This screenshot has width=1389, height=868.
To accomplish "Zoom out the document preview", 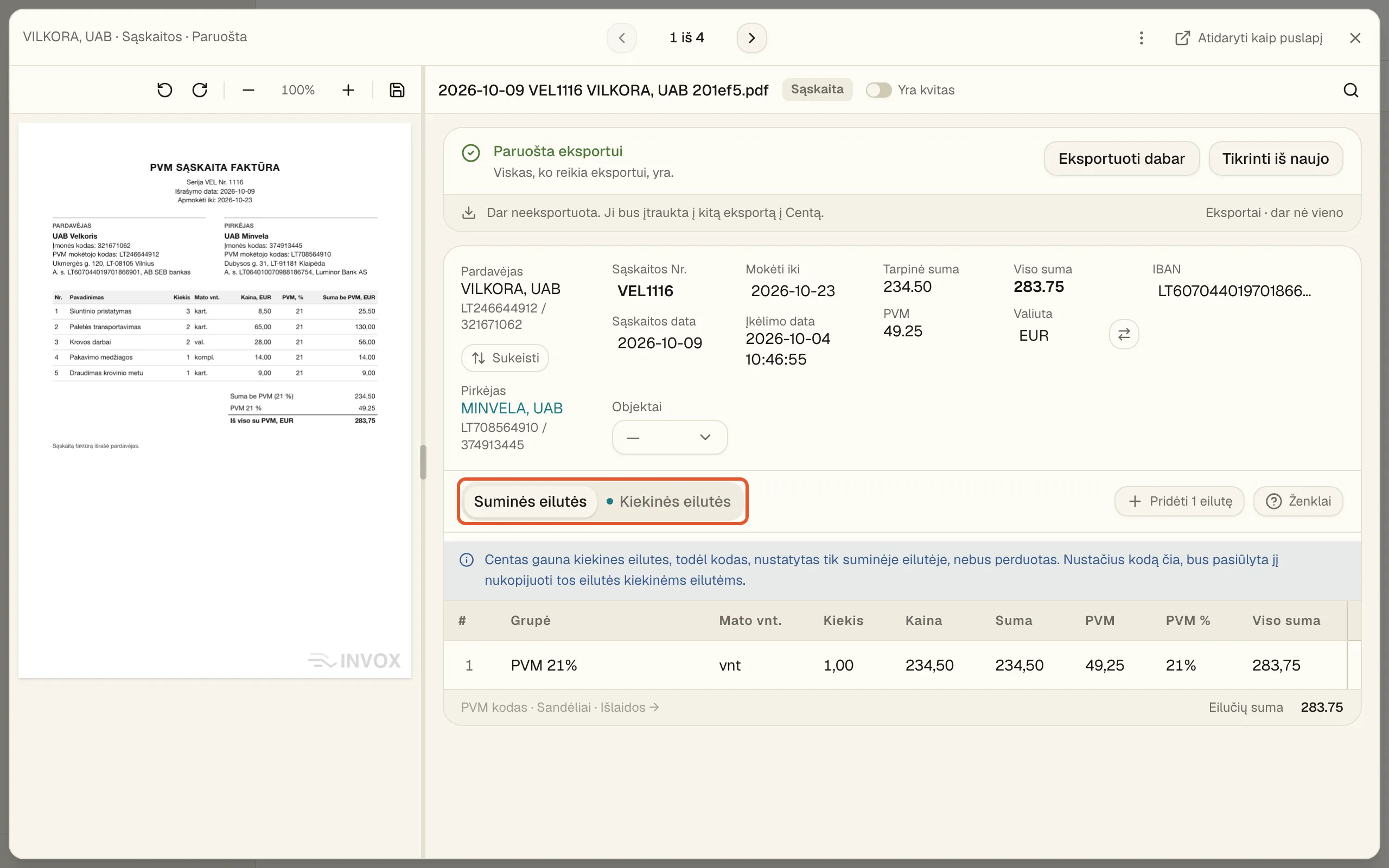I will 248,90.
